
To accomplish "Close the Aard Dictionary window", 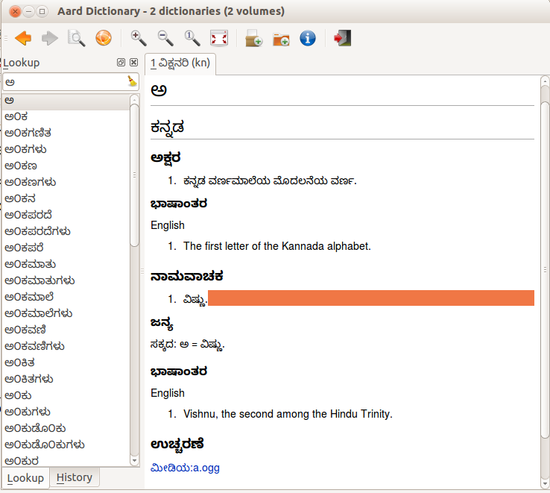I will coord(15,12).
